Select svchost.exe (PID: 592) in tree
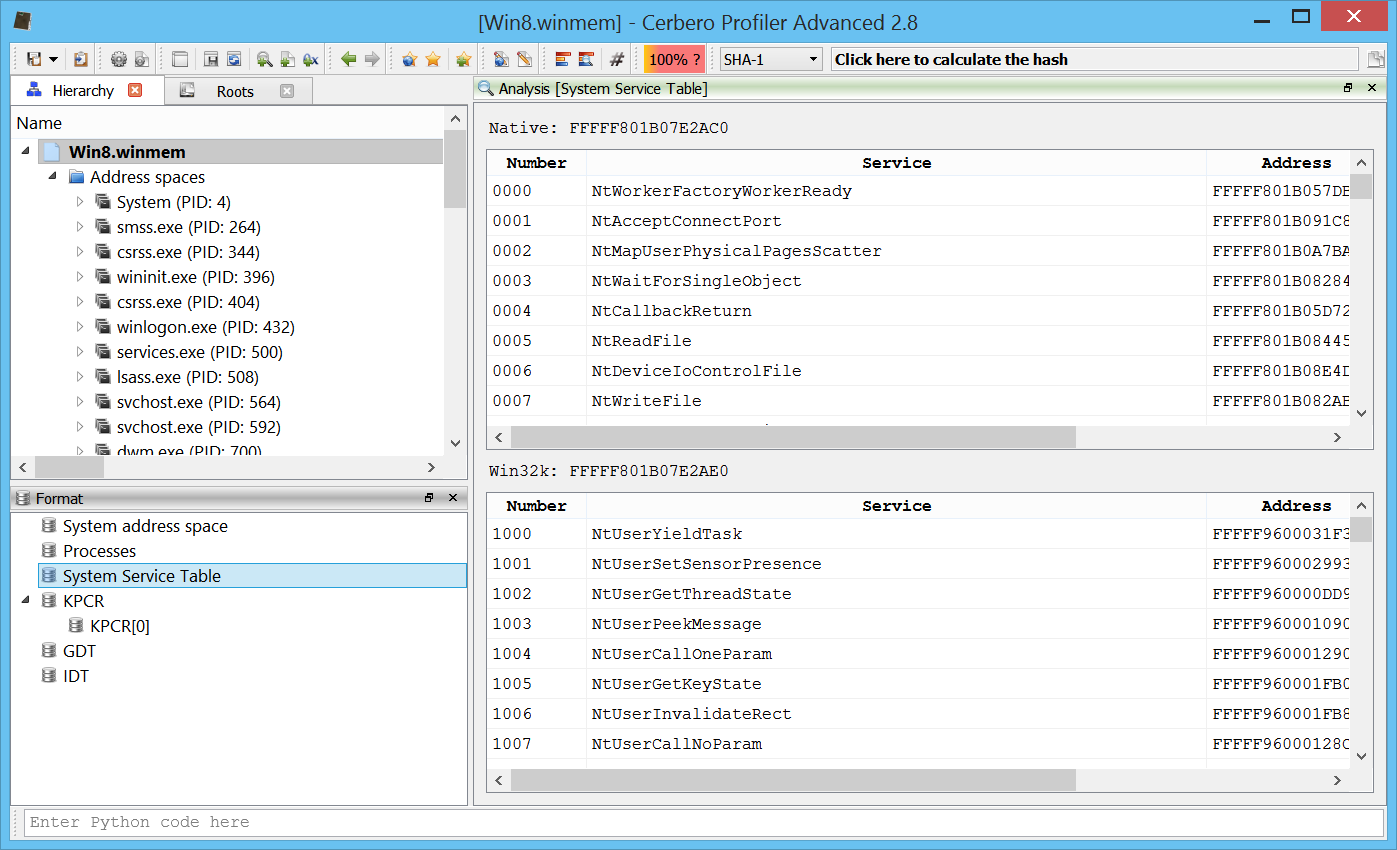Image resolution: width=1397 pixels, height=850 pixels. pos(198,427)
